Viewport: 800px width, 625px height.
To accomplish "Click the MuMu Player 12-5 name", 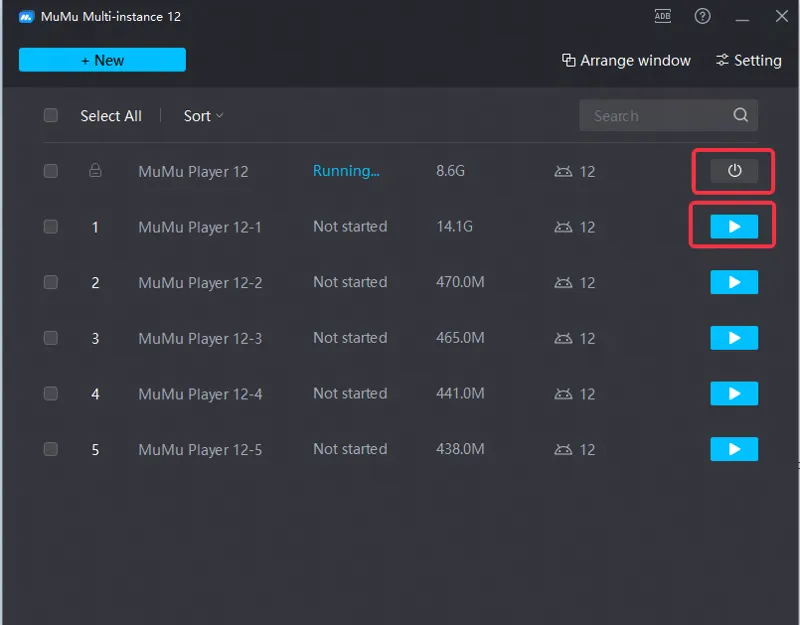I will 201,449.
